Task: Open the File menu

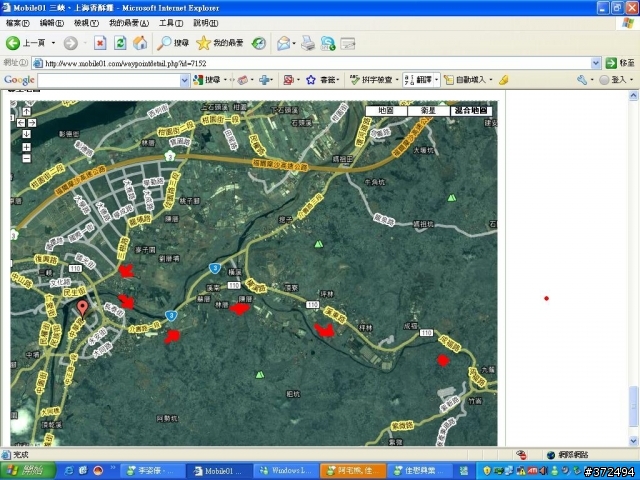Action: (18, 23)
